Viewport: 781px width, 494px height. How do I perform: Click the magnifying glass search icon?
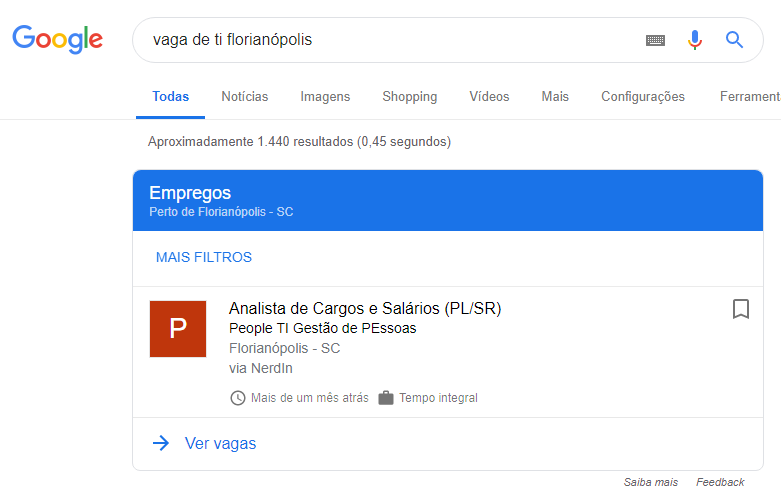734,40
